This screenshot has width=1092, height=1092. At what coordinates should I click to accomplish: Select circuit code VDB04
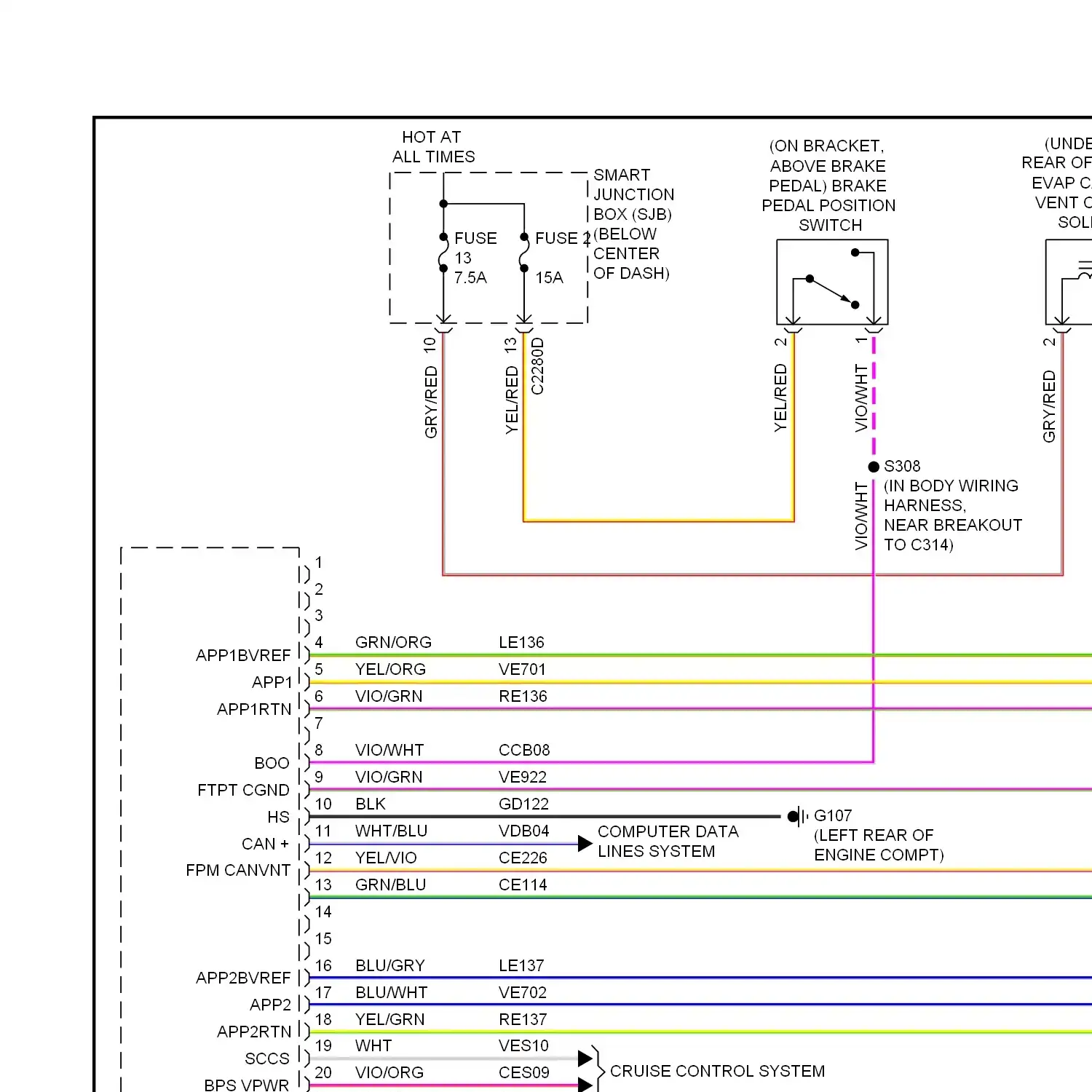coord(524,831)
